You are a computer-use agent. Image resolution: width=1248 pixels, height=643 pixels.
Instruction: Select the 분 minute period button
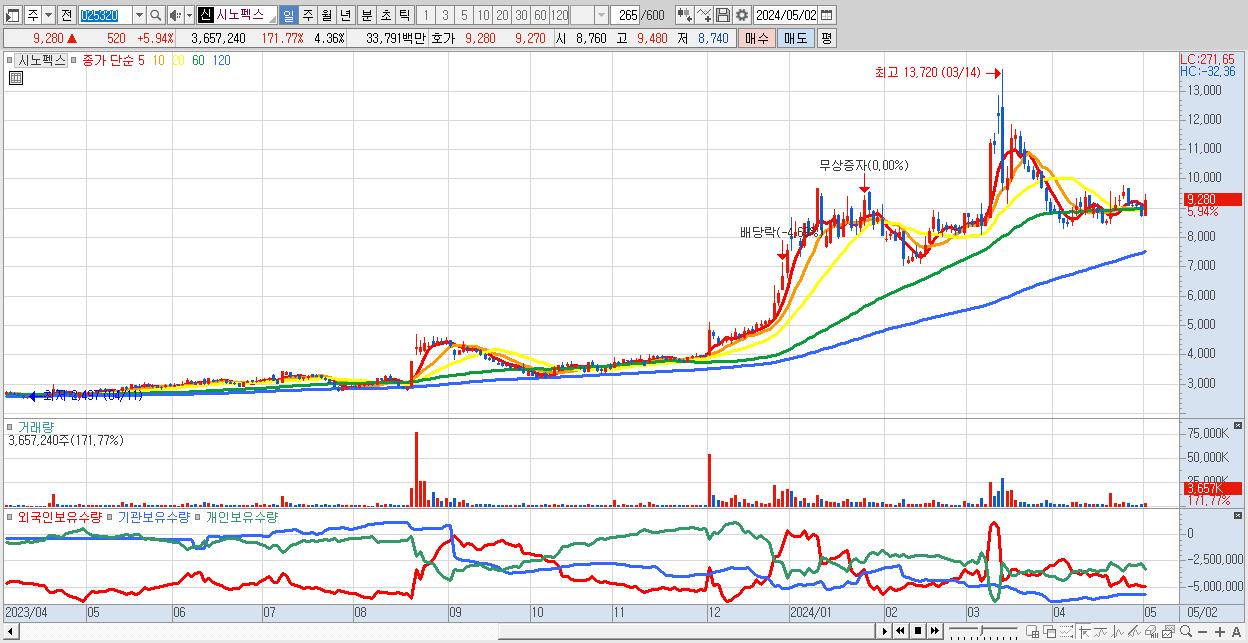[x=366, y=15]
